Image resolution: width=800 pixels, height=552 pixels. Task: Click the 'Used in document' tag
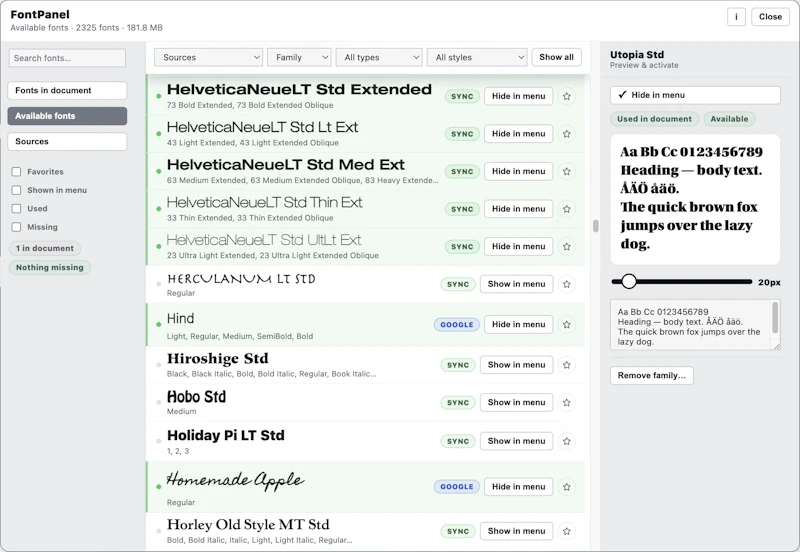(x=654, y=119)
